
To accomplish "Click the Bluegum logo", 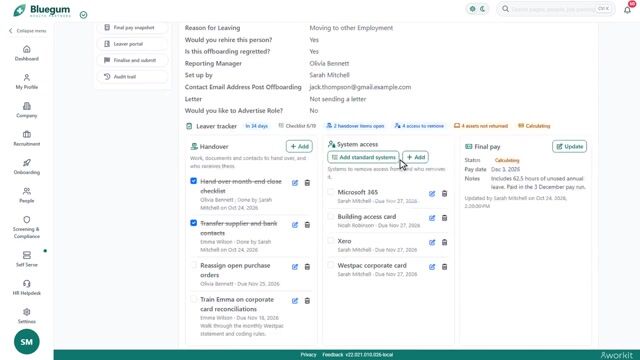I will tap(41, 10).
